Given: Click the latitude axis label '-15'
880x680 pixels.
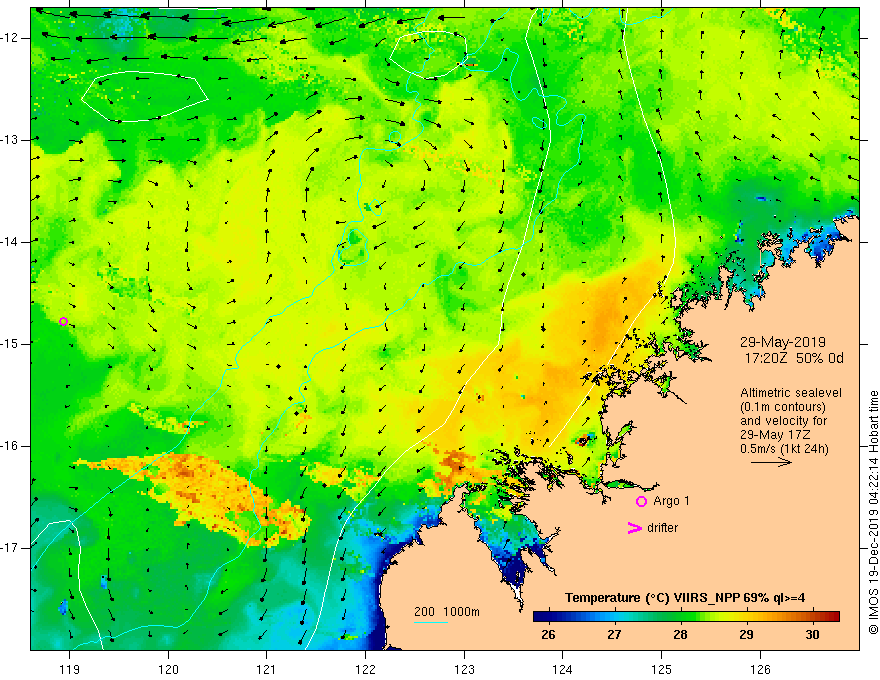Looking at the screenshot, I should click(10, 344).
